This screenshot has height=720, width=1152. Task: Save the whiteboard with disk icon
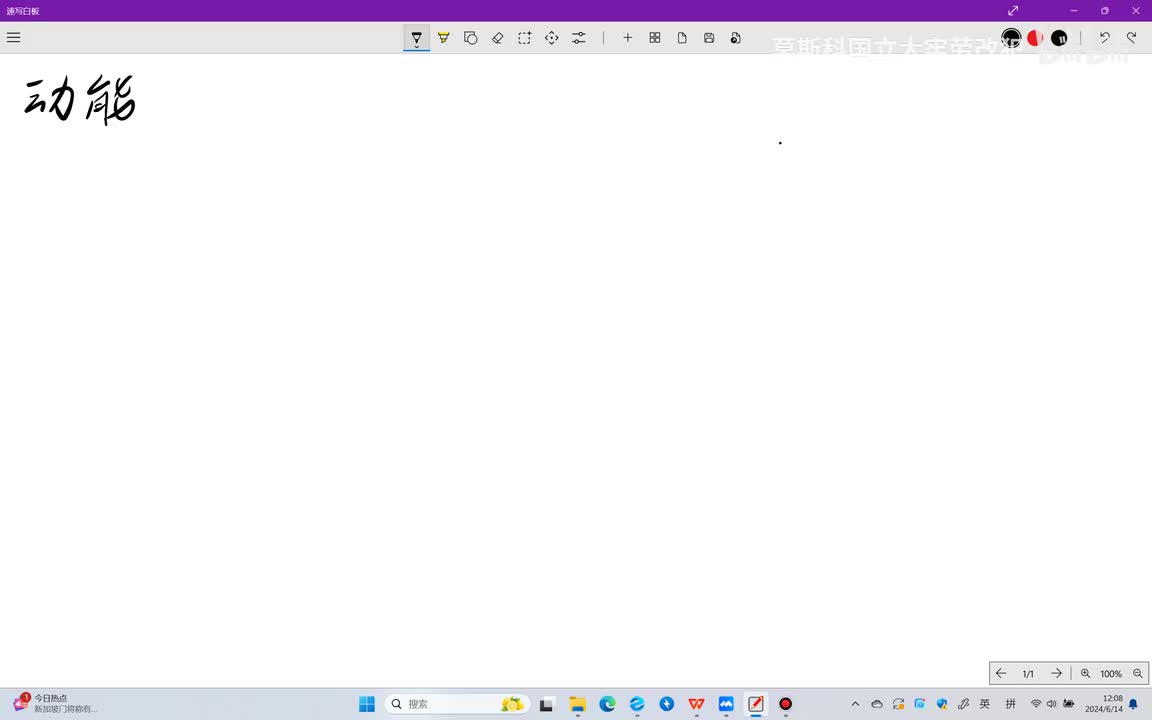pos(709,37)
